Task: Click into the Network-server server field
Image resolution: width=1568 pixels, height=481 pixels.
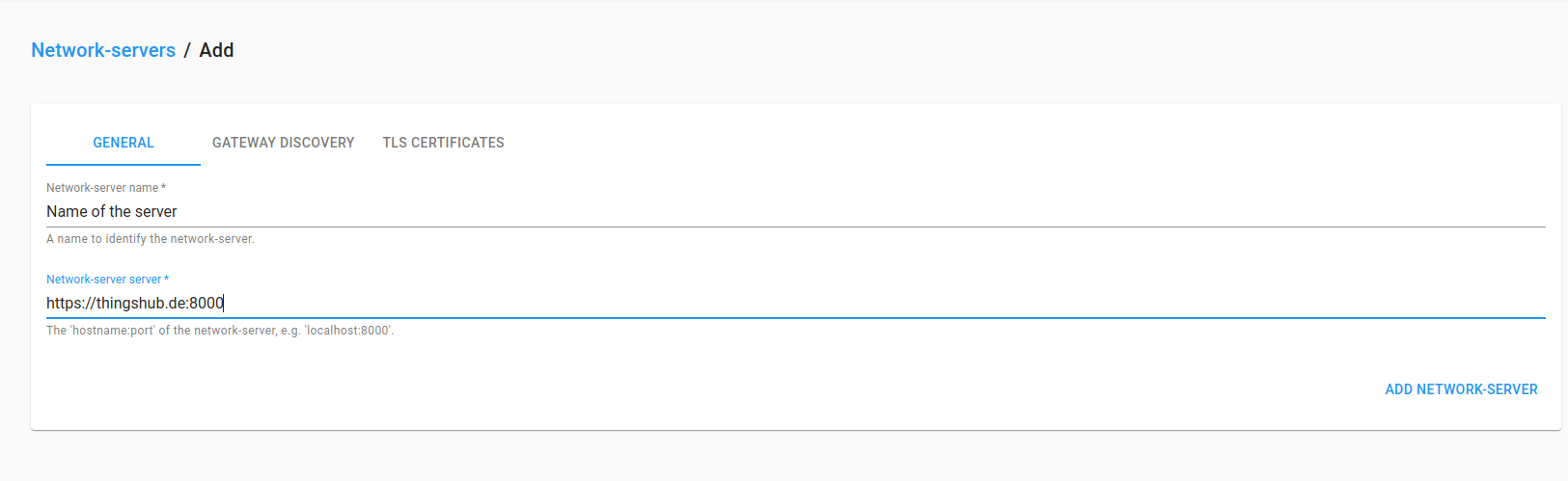Action: (x=795, y=303)
